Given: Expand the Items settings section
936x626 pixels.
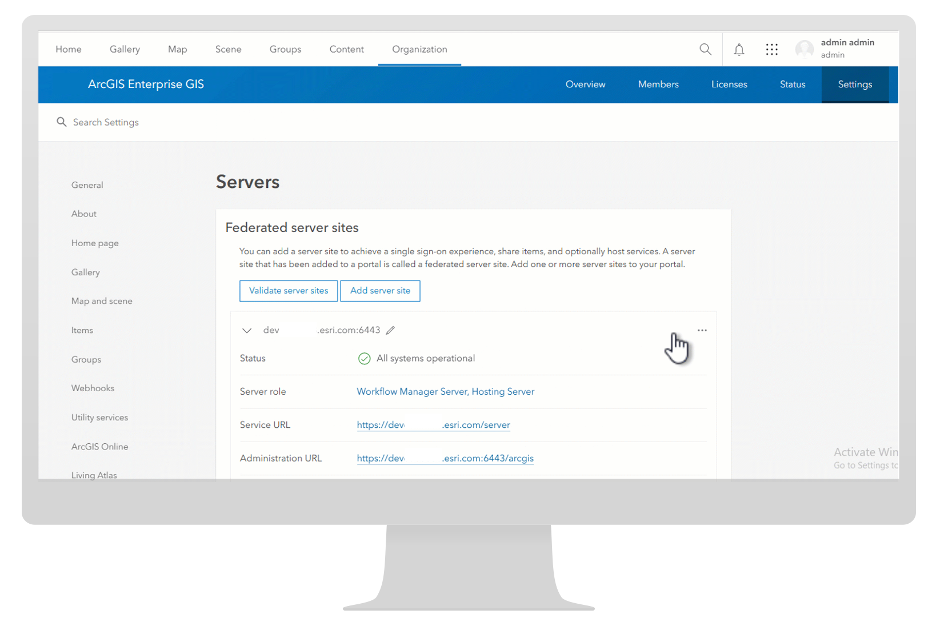Looking at the screenshot, I should (x=82, y=329).
